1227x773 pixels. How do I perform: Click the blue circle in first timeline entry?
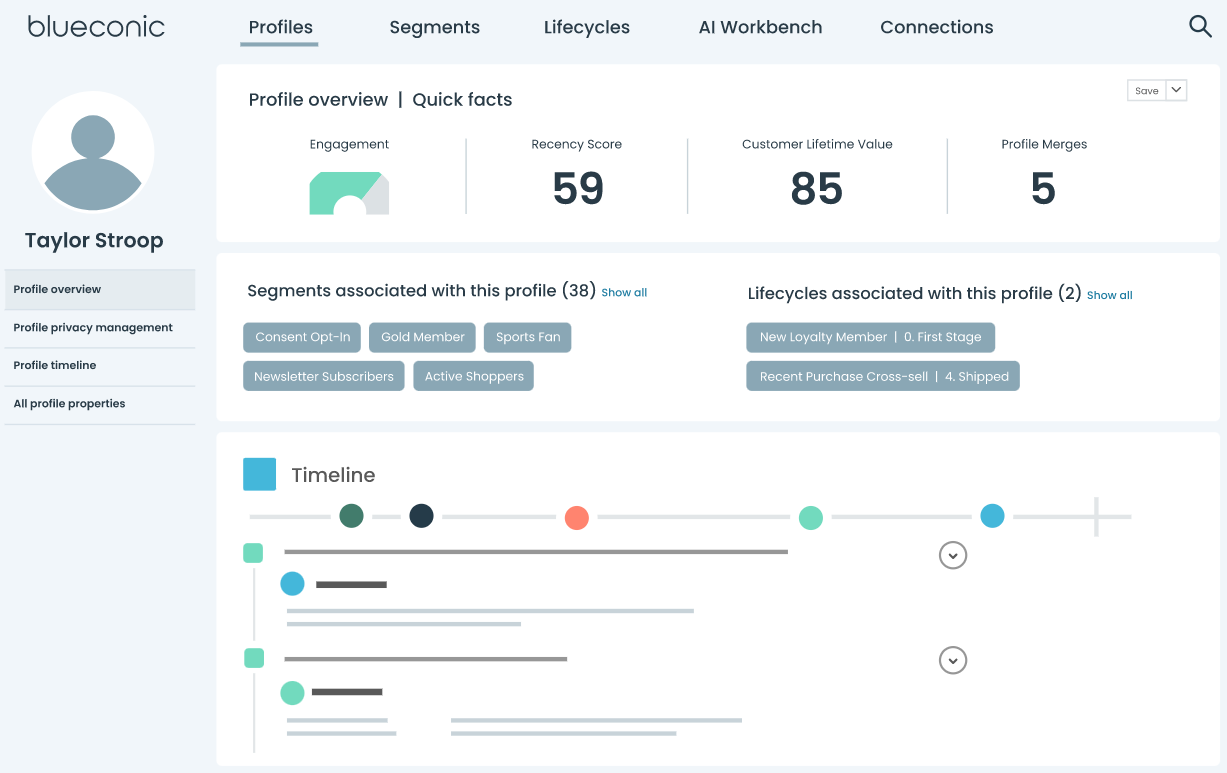(x=292, y=584)
